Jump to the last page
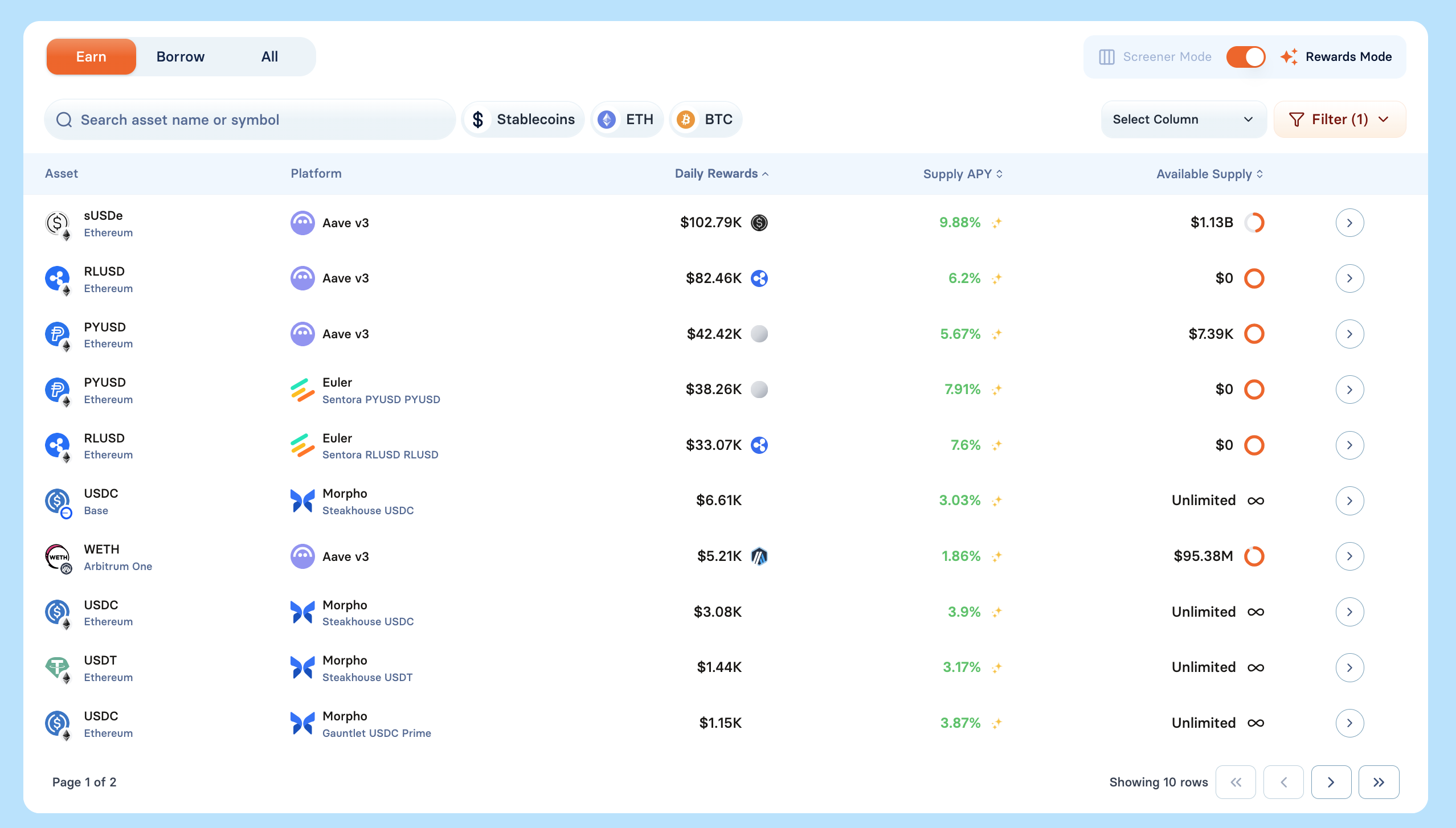This screenshot has height=828, width=1456. point(1379,782)
